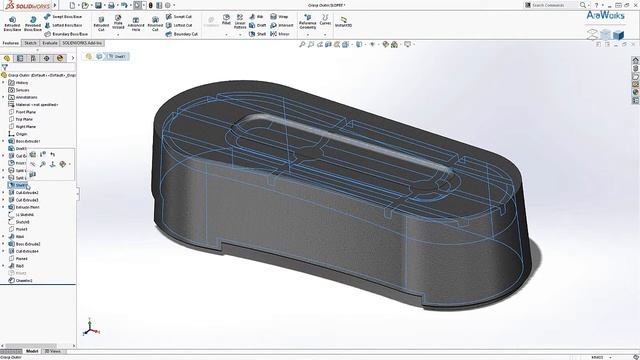Select the Mirror feature tool
Viewport: 640px width, 360px height.
(x=280, y=34)
